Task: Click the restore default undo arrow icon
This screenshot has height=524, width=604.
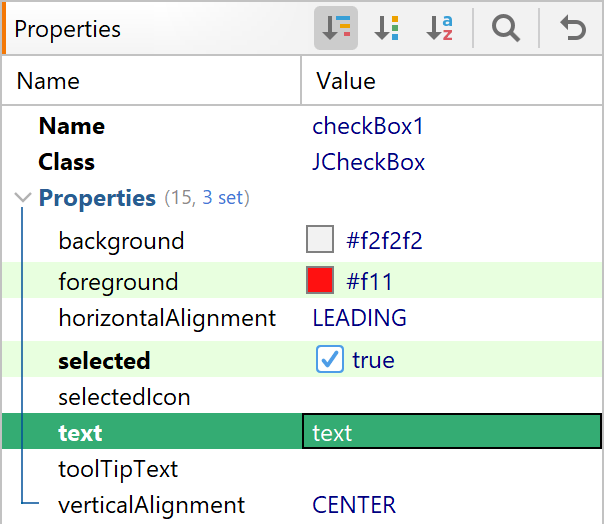Action: pyautogui.click(x=573, y=28)
